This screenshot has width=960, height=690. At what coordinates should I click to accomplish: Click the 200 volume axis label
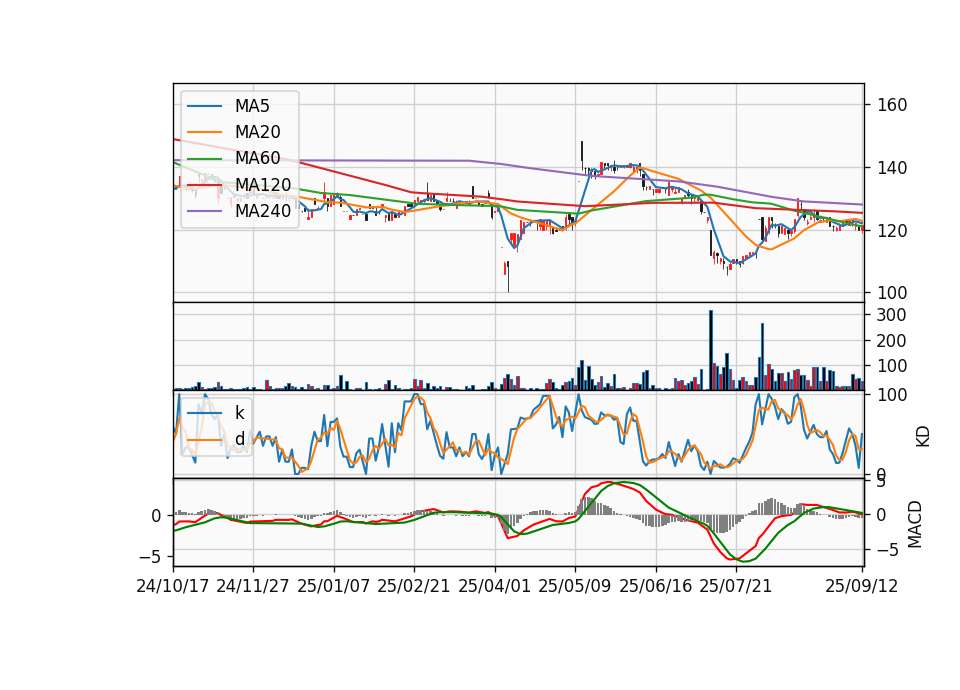[x=891, y=340]
